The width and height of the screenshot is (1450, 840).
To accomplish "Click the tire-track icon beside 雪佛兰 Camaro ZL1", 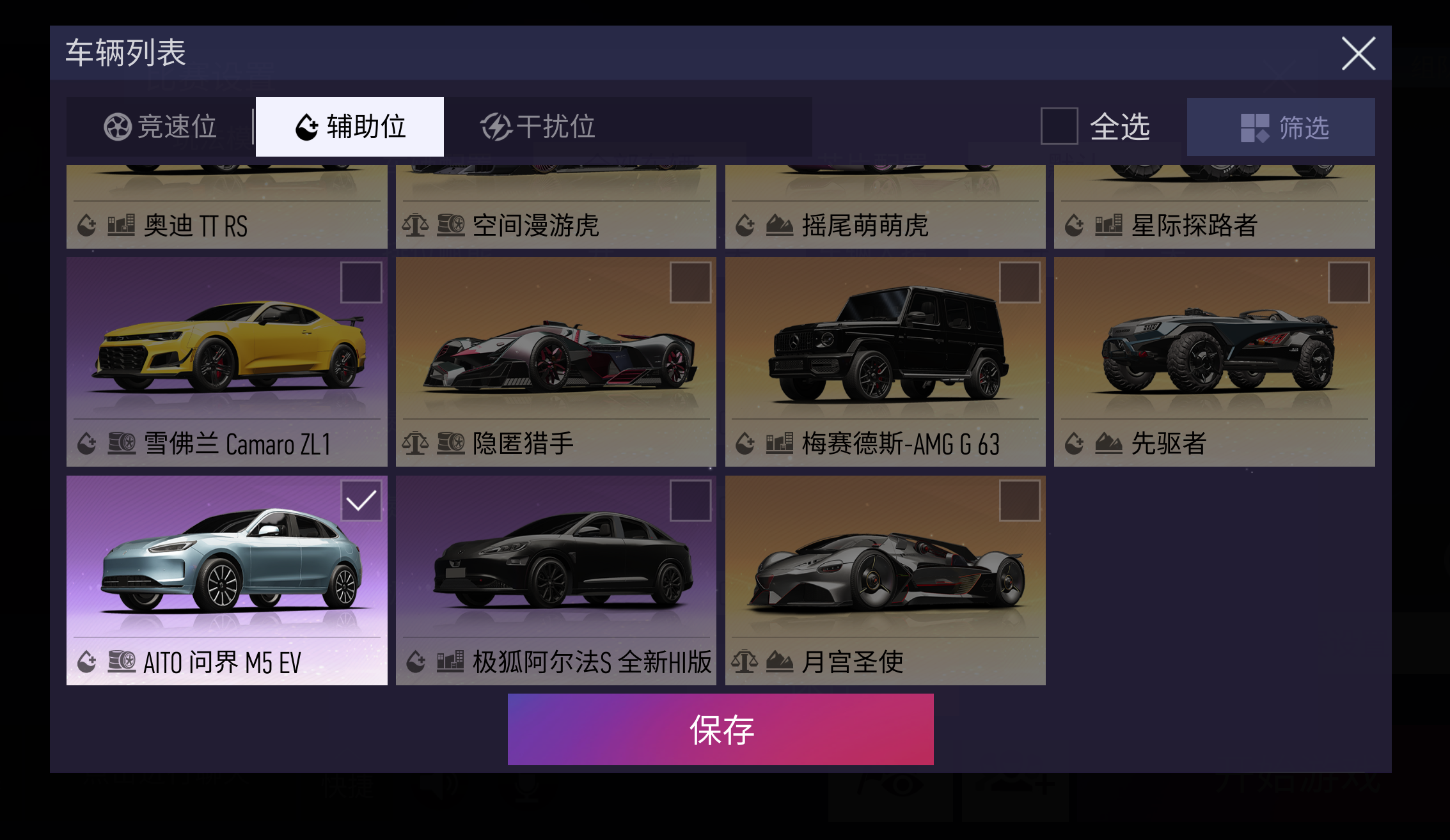I will coord(122,443).
